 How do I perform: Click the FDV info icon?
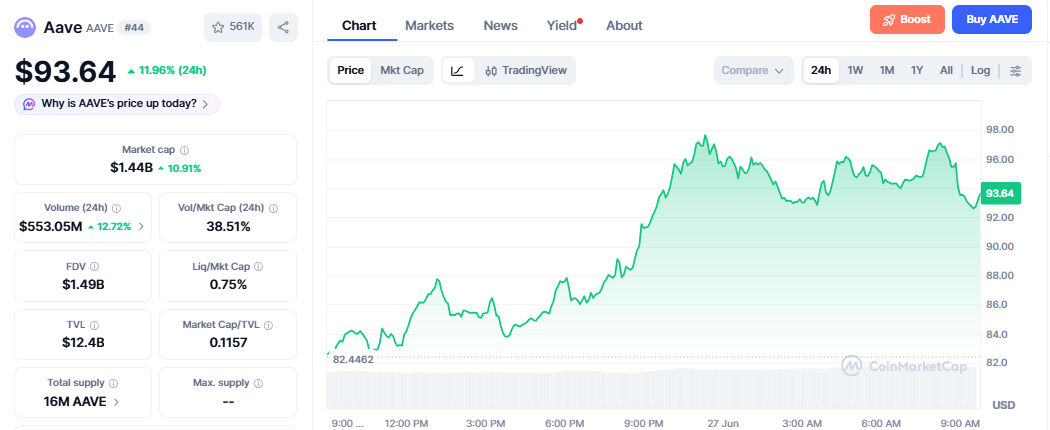coord(94,267)
